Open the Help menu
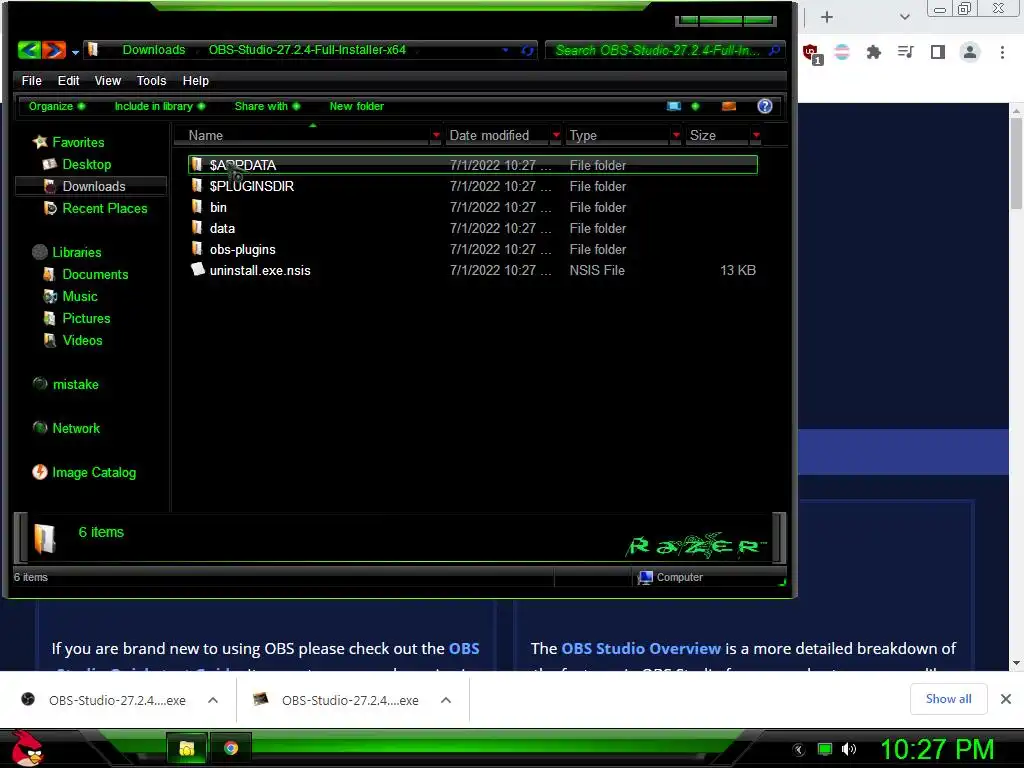 coord(196,80)
